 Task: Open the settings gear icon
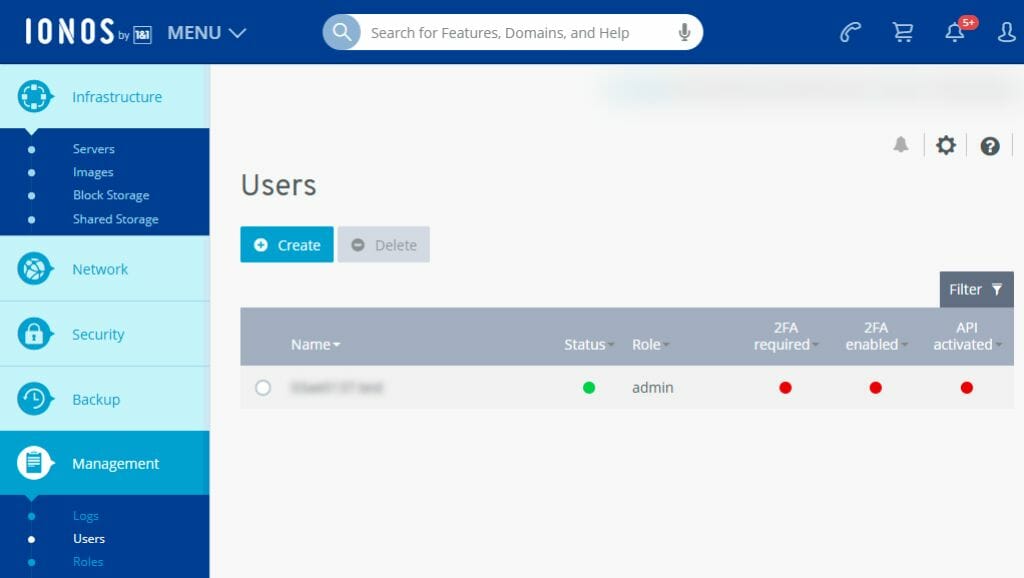tap(945, 146)
